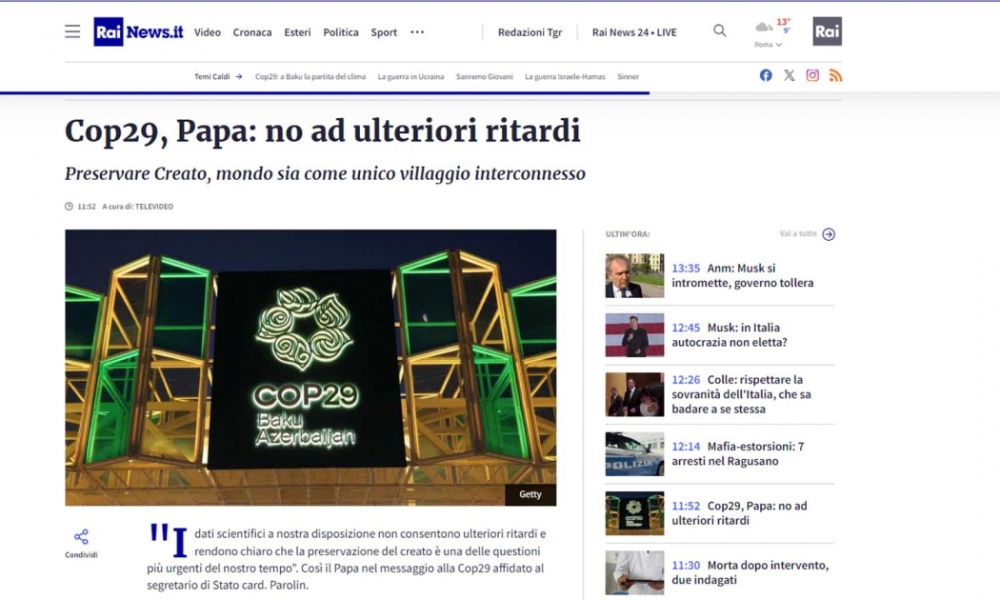Image resolution: width=1000 pixels, height=600 pixels.
Task: Open the Mafia-estorsioni news thumbnail
Action: (x=634, y=454)
